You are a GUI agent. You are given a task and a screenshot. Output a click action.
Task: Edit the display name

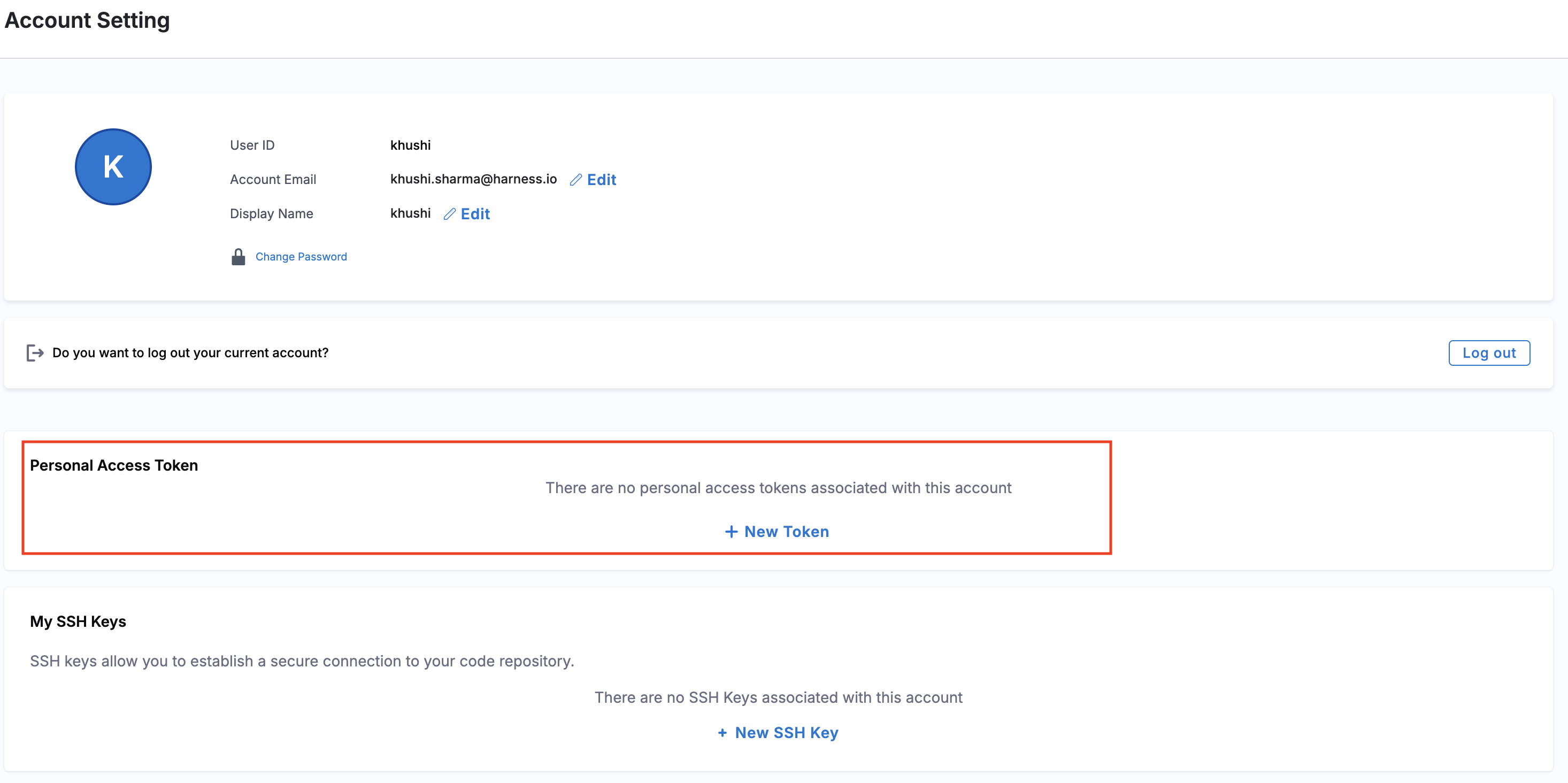[475, 214]
